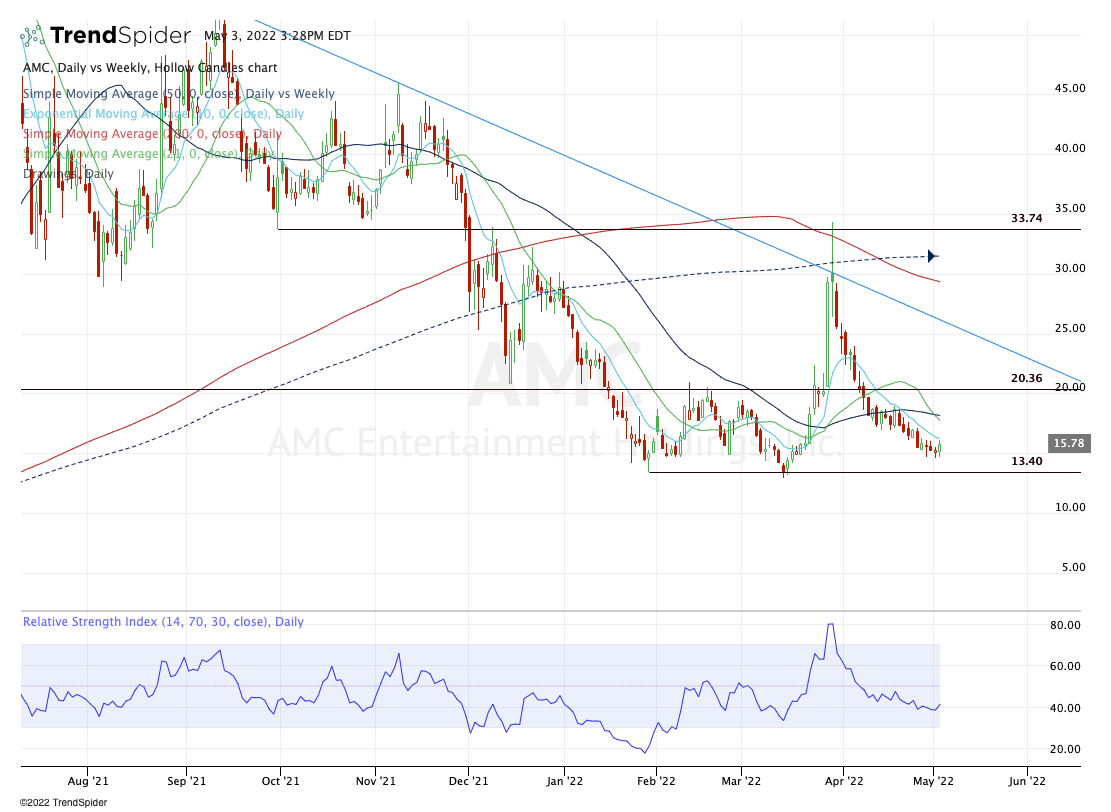Click the ©2022 TrendSpider copyright text

[x=63, y=803]
